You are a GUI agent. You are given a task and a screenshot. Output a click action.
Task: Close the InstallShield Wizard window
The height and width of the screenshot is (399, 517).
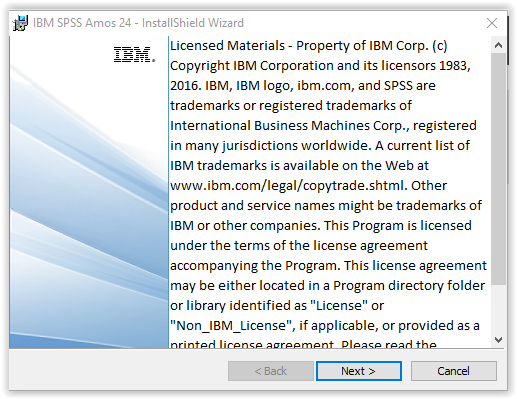coord(492,23)
